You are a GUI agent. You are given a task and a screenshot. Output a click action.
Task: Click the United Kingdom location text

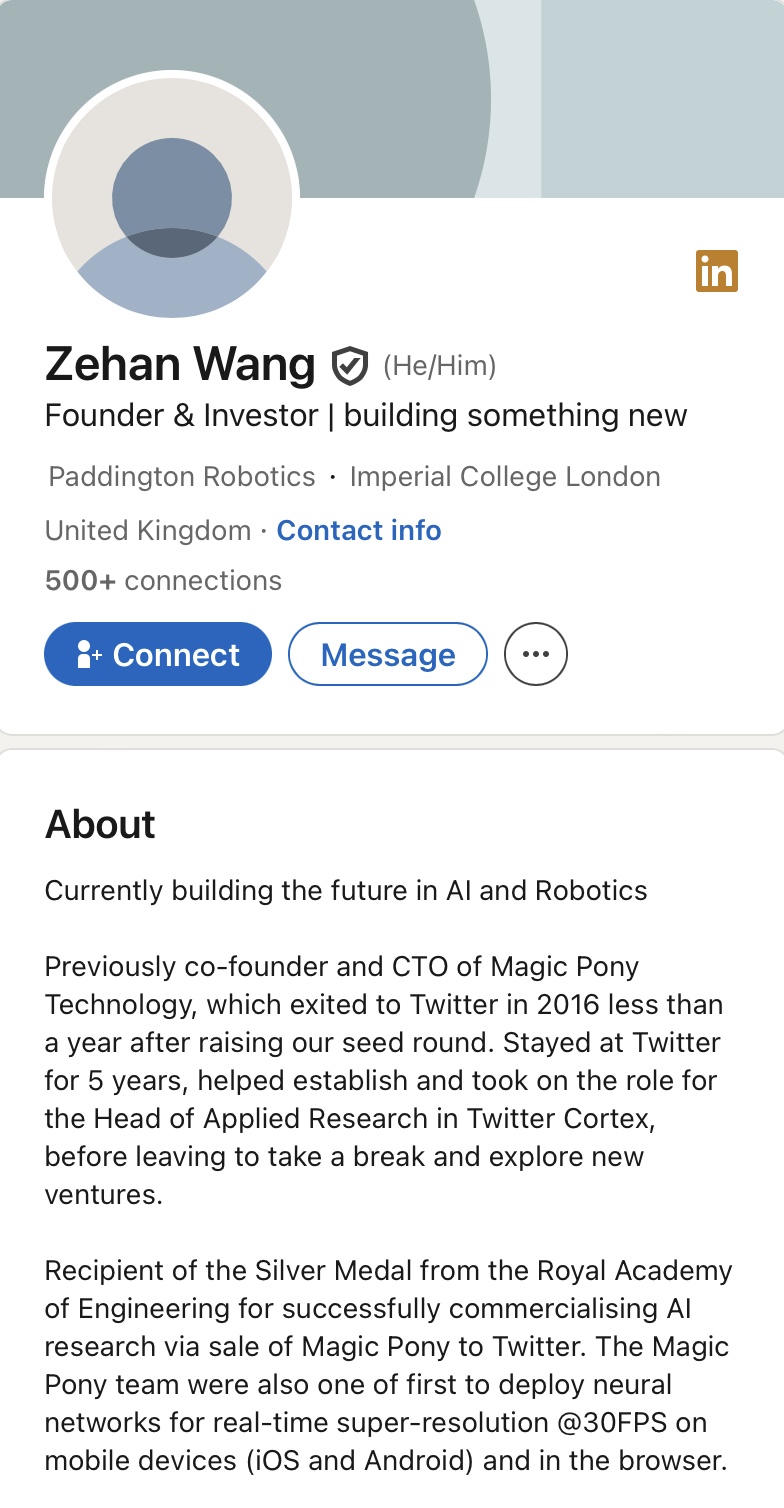(148, 530)
